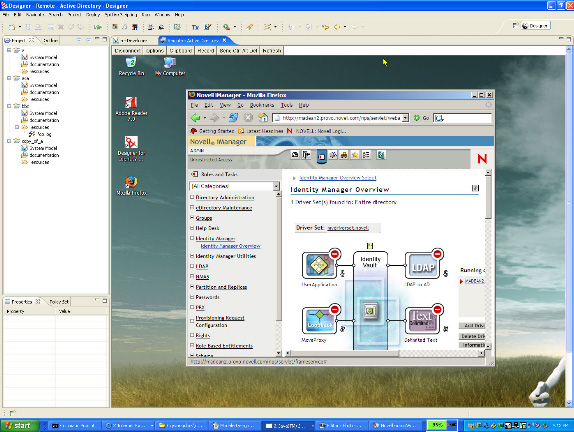Click the Options button in remote toolbar
This screenshot has width=574, height=432.
(155, 51)
